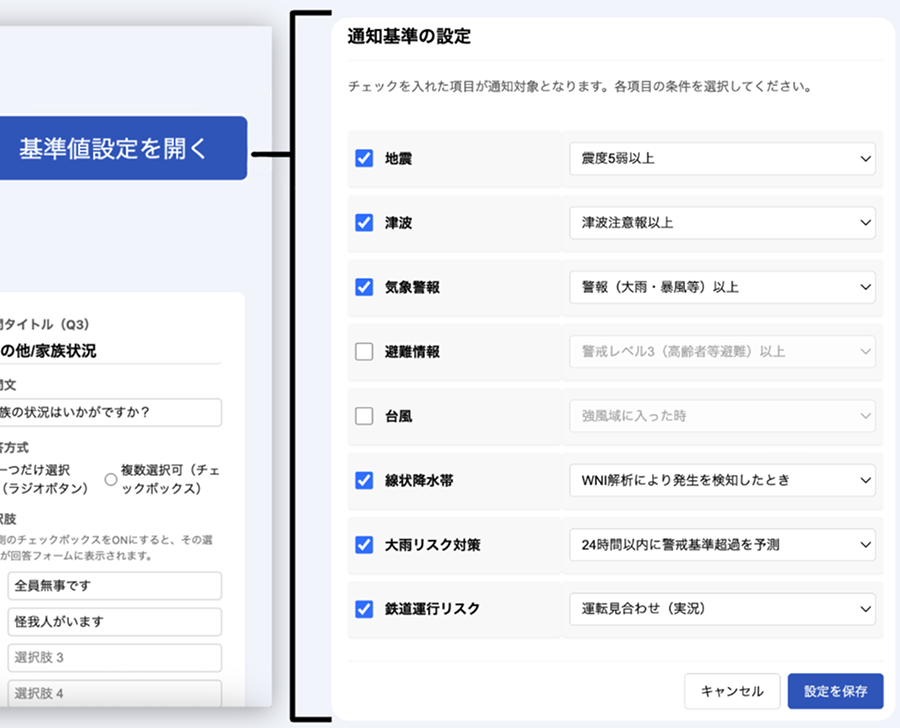Open the 強風域に入った時 dropdown
This screenshot has height=728, width=900.
coord(722,416)
